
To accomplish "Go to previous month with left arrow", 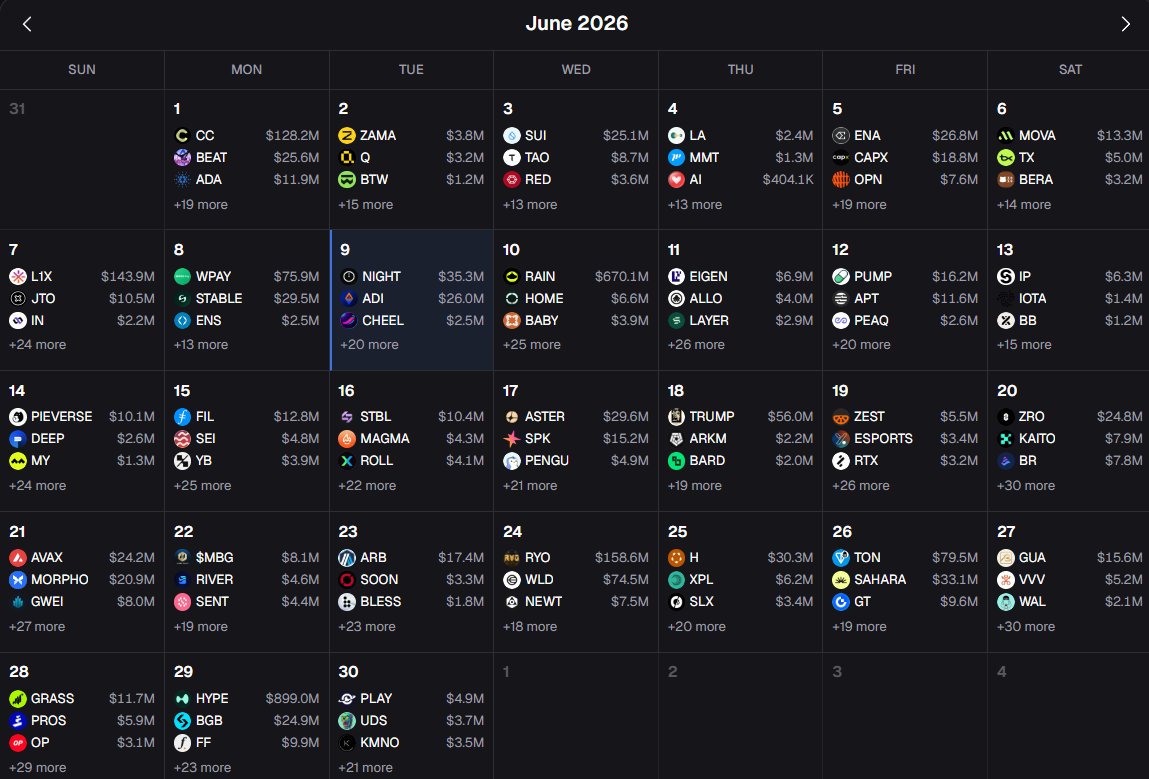I will coord(27,24).
